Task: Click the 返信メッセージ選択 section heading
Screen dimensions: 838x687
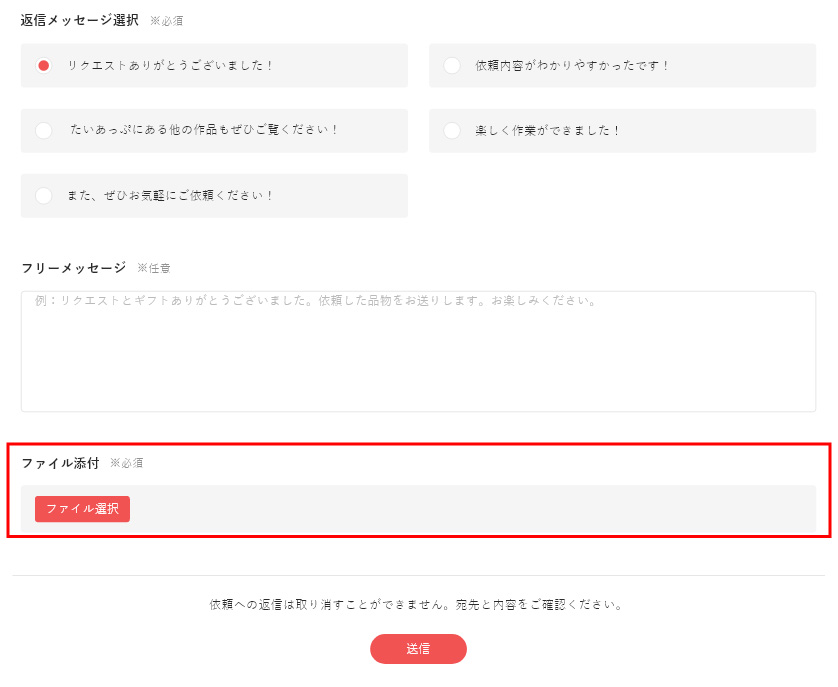Action: pyautogui.click(x=80, y=20)
